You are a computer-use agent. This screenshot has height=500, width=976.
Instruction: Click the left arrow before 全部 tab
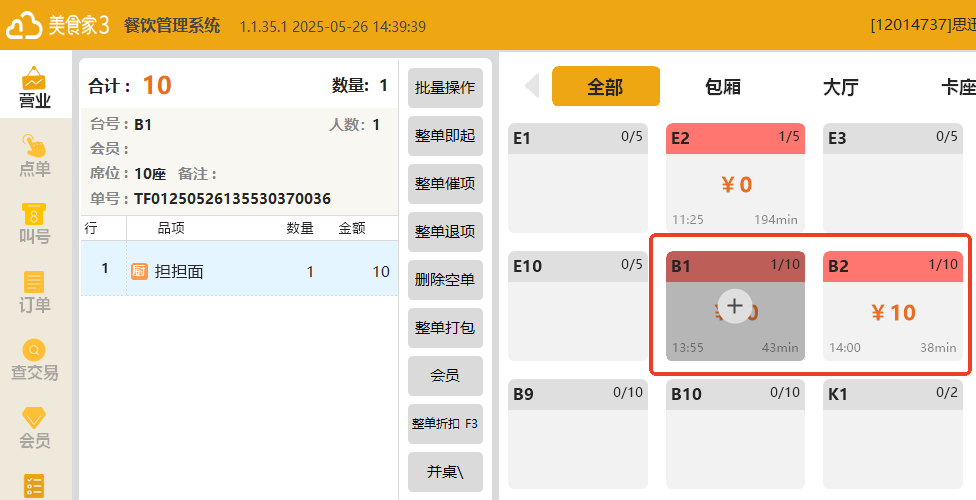pos(532,86)
